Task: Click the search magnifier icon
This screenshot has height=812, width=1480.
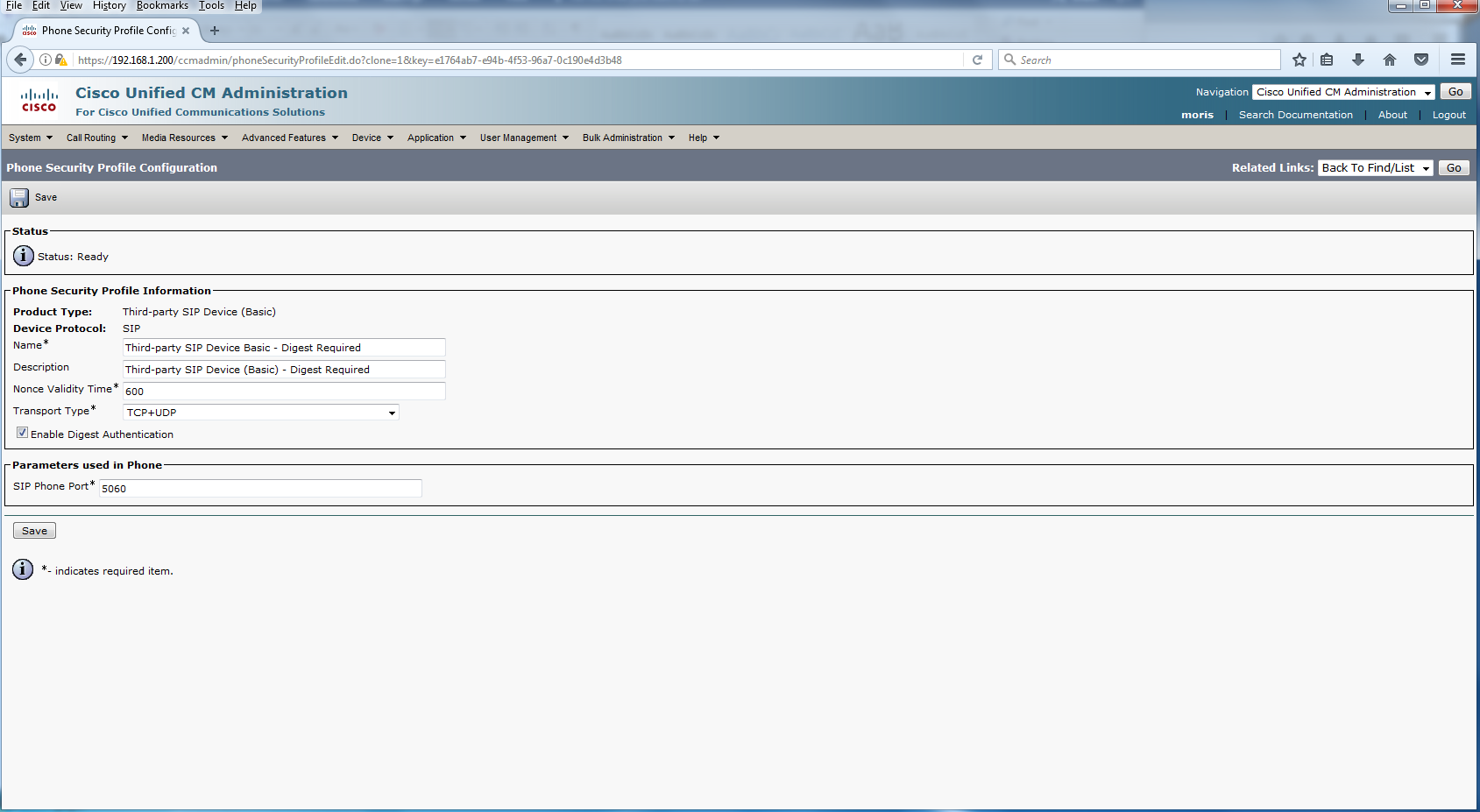Action: 1009,60
